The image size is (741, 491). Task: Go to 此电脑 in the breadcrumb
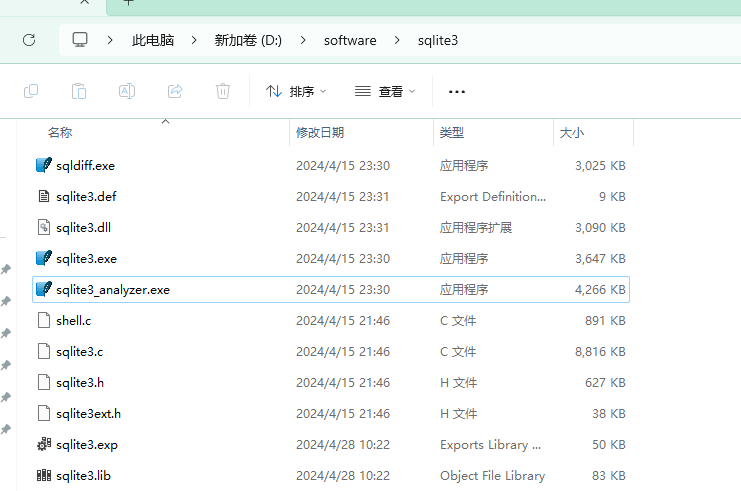[x=153, y=40]
